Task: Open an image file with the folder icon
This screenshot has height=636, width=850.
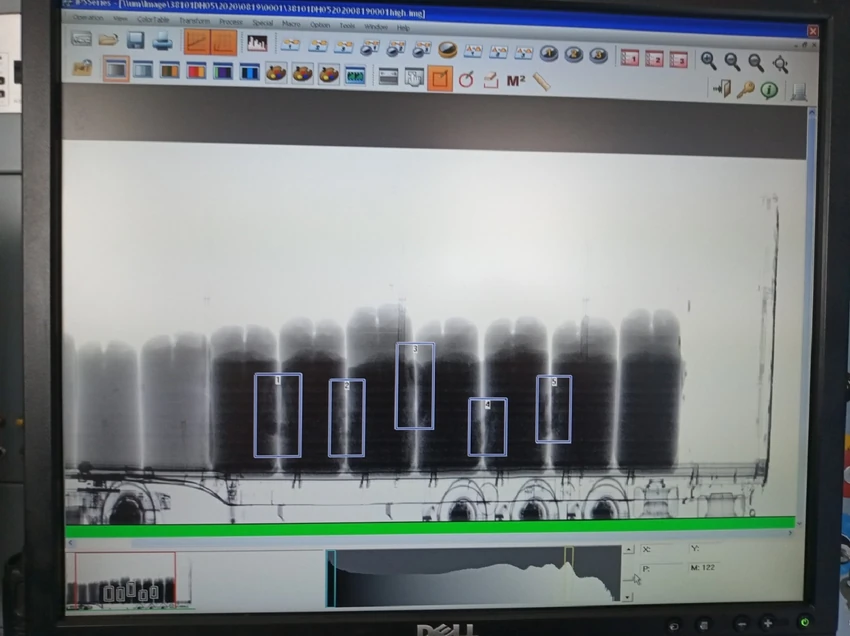Action: click(x=108, y=40)
